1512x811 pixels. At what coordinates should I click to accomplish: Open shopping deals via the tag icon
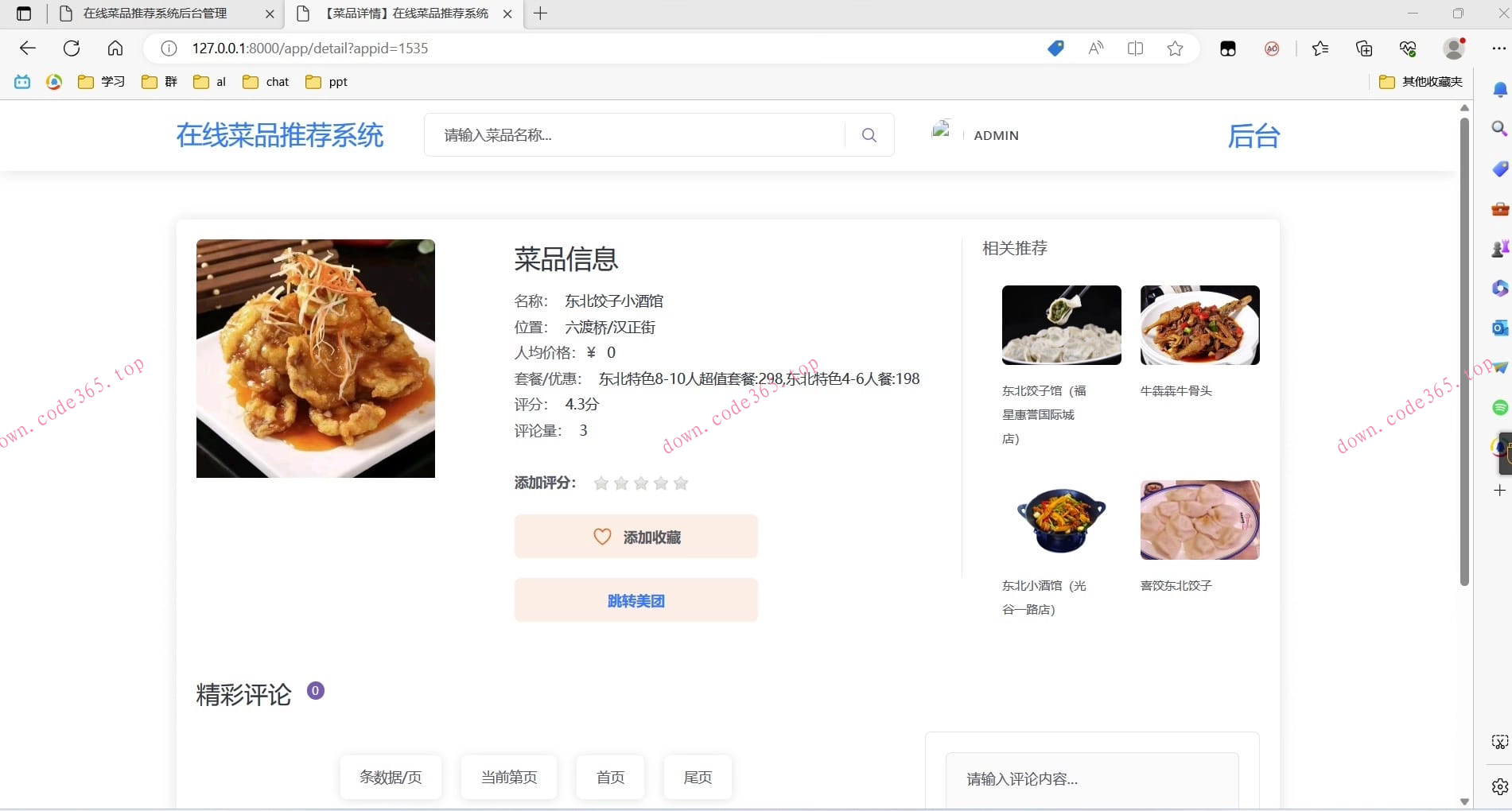[x=1055, y=48]
